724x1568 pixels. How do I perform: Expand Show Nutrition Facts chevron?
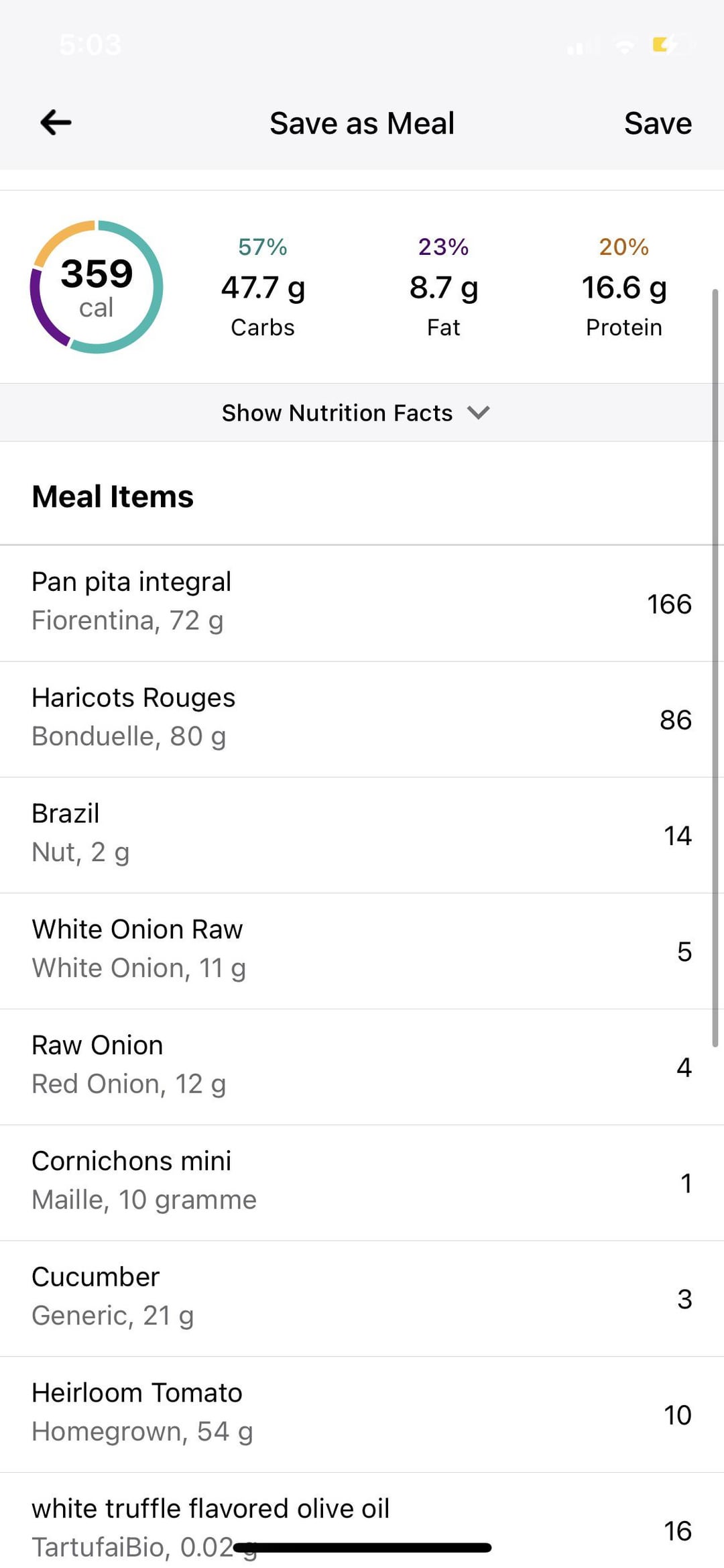click(478, 412)
